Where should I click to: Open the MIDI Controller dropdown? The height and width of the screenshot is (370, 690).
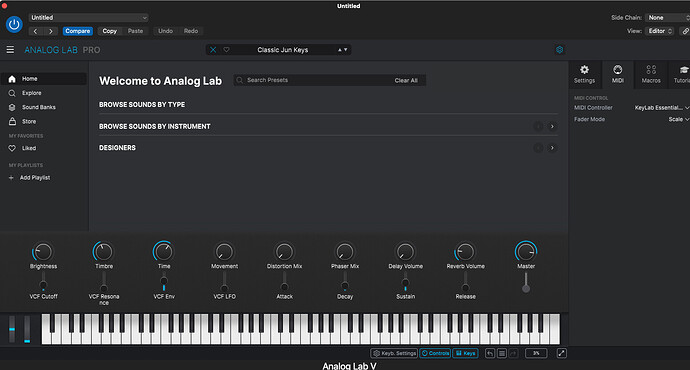coord(661,107)
